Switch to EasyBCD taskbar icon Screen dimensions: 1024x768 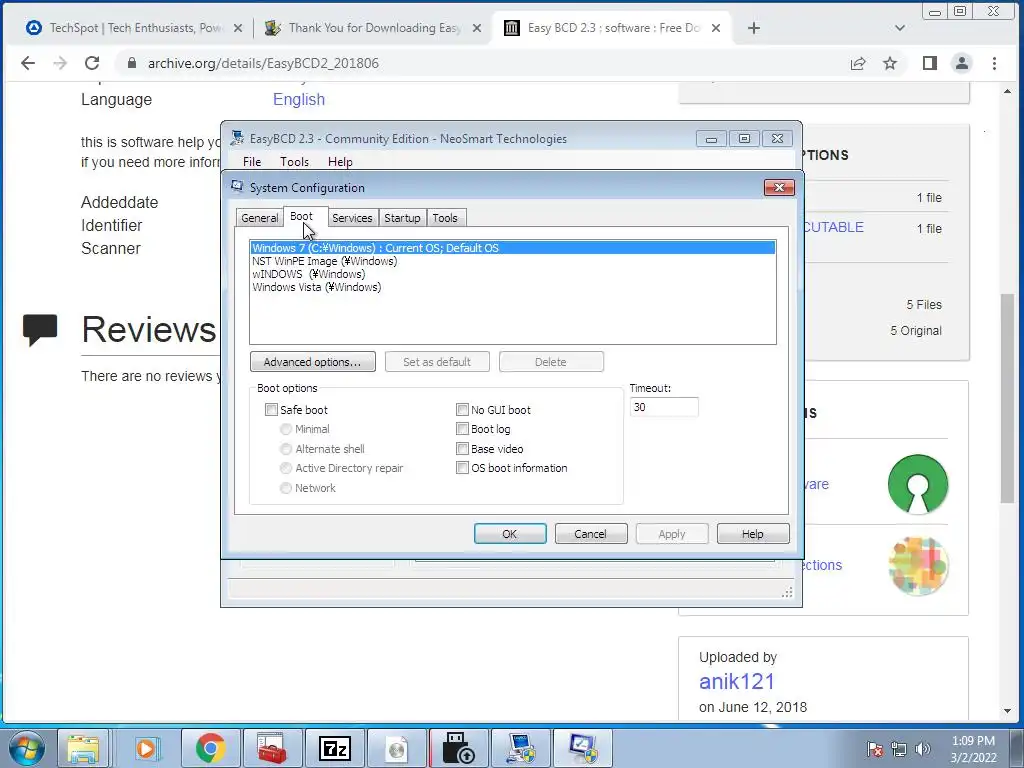[x=520, y=748]
